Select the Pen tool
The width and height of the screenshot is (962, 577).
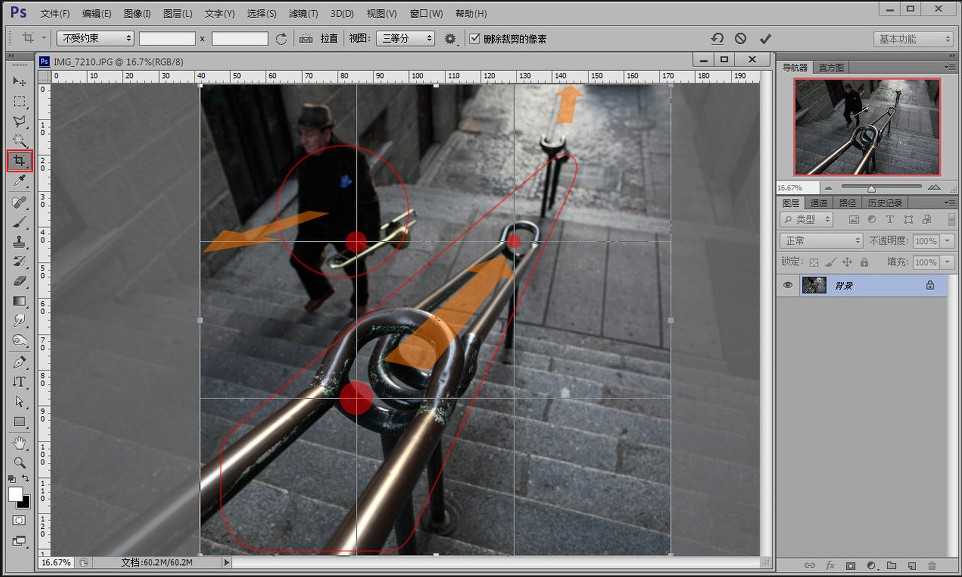pyautogui.click(x=19, y=362)
